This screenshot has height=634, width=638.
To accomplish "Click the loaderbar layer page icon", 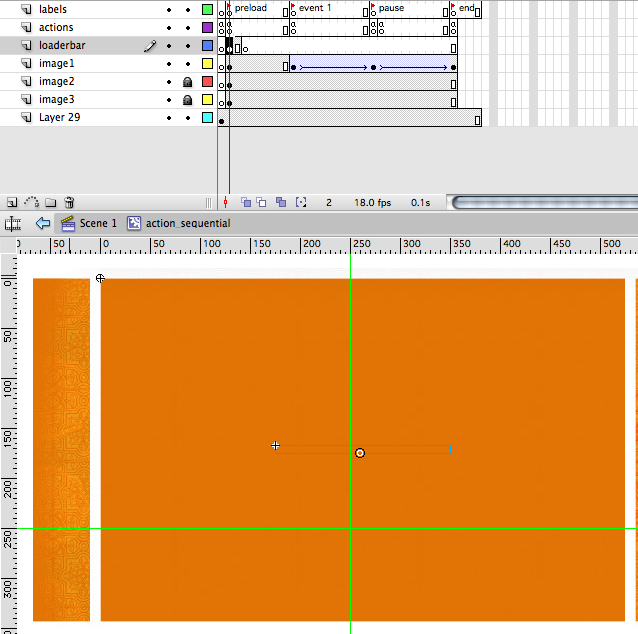I will tap(26, 45).
